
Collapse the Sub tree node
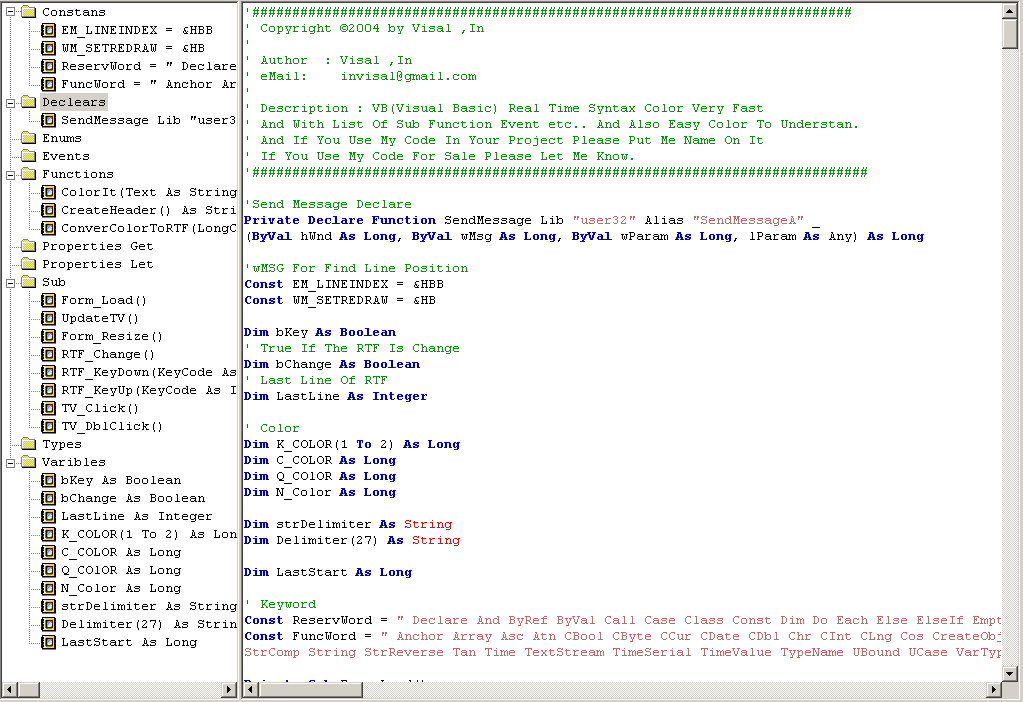[x=9, y=282]
